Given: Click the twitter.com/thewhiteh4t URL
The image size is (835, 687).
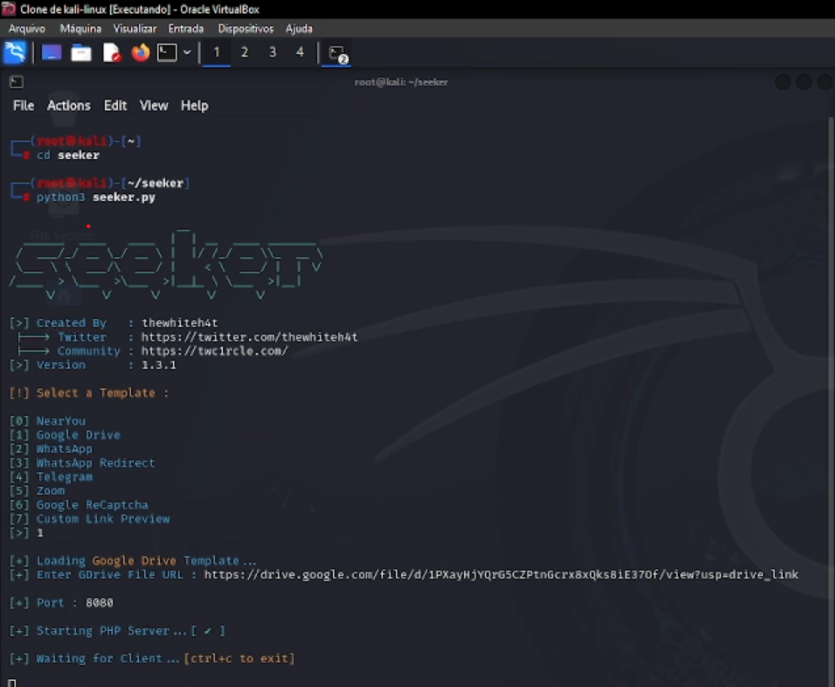Looking at the screenshot, I should pos(249,337).
